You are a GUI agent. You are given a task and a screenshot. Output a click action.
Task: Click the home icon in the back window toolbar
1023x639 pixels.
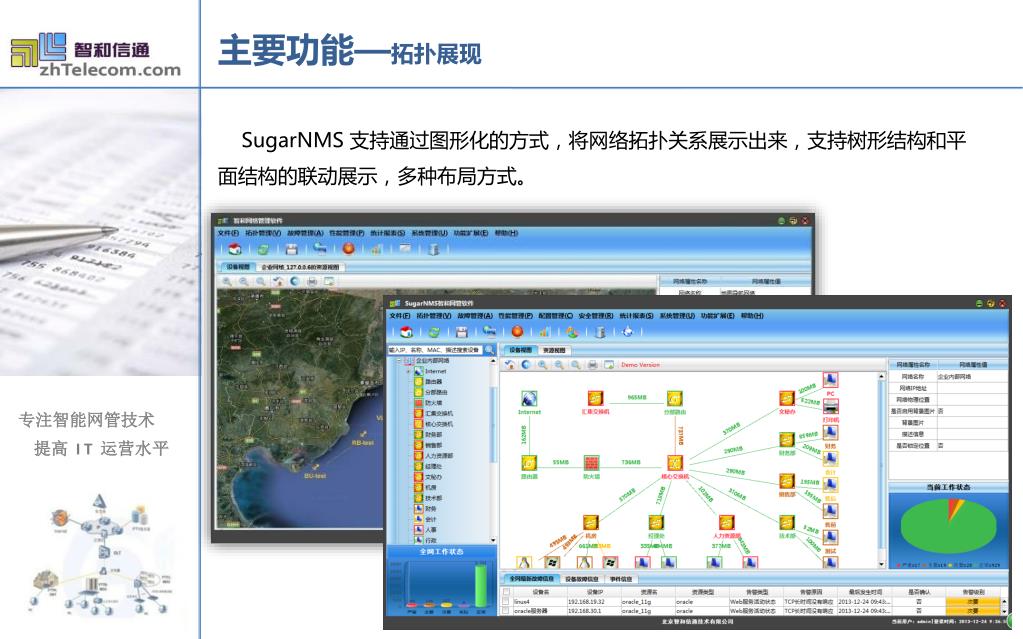click(x=236, y=249)
